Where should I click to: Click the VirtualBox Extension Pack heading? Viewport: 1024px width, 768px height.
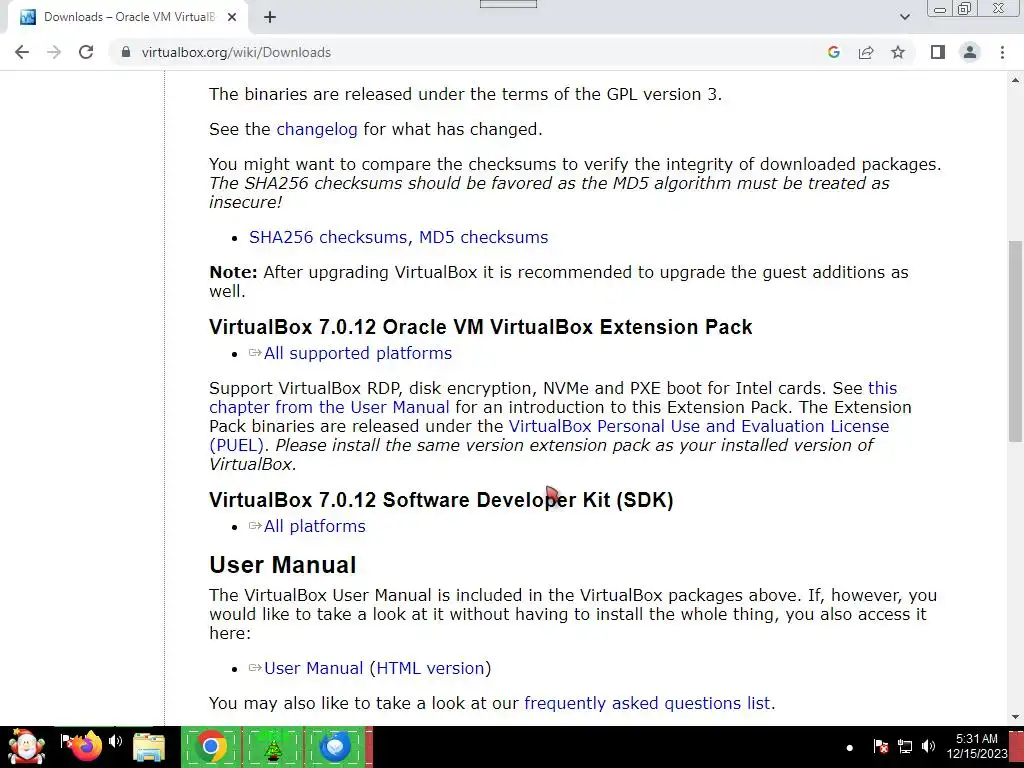pyautogui.click(x=481, y=327)
